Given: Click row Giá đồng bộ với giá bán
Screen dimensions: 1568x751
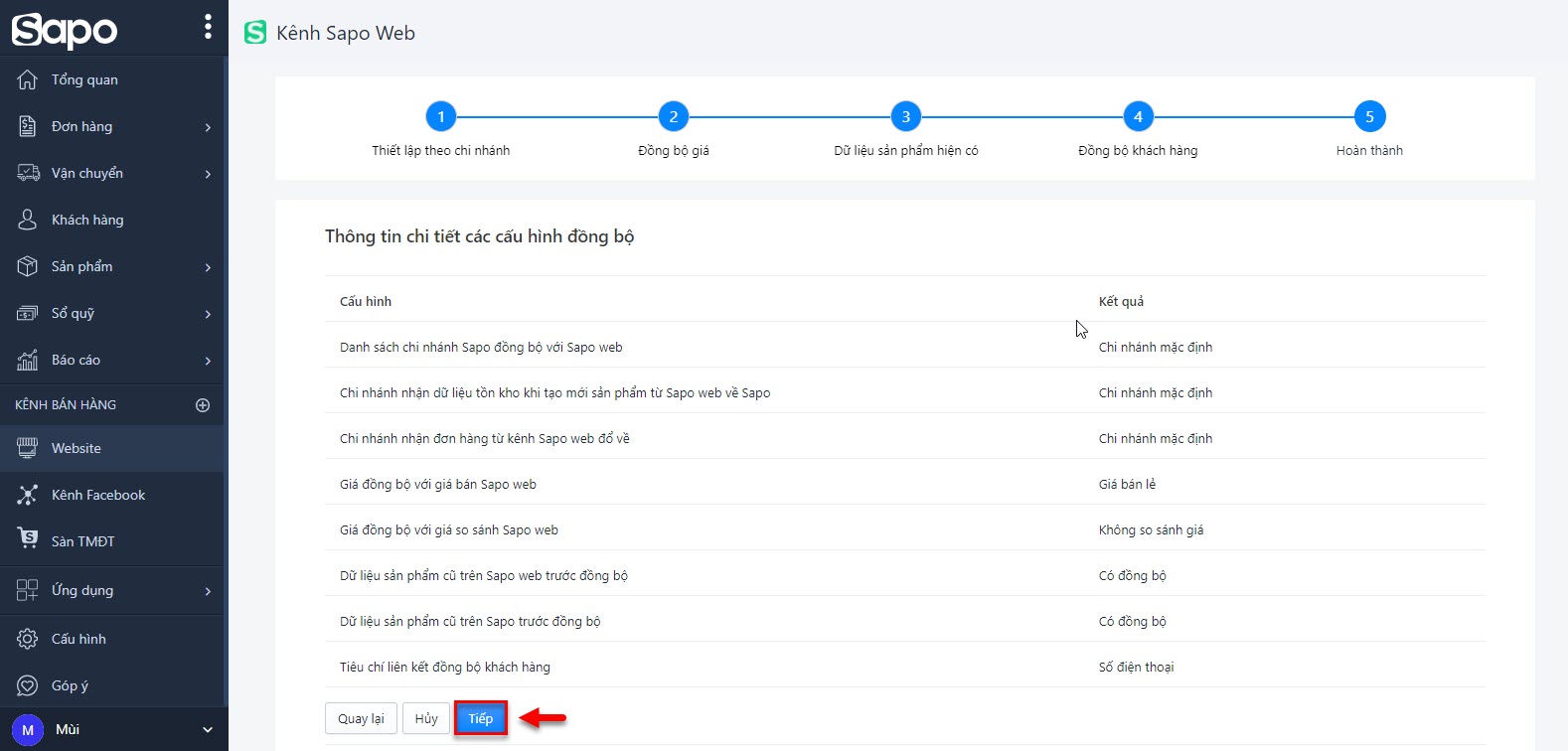Looking at the screenshot, I should (x=905, y=484).
